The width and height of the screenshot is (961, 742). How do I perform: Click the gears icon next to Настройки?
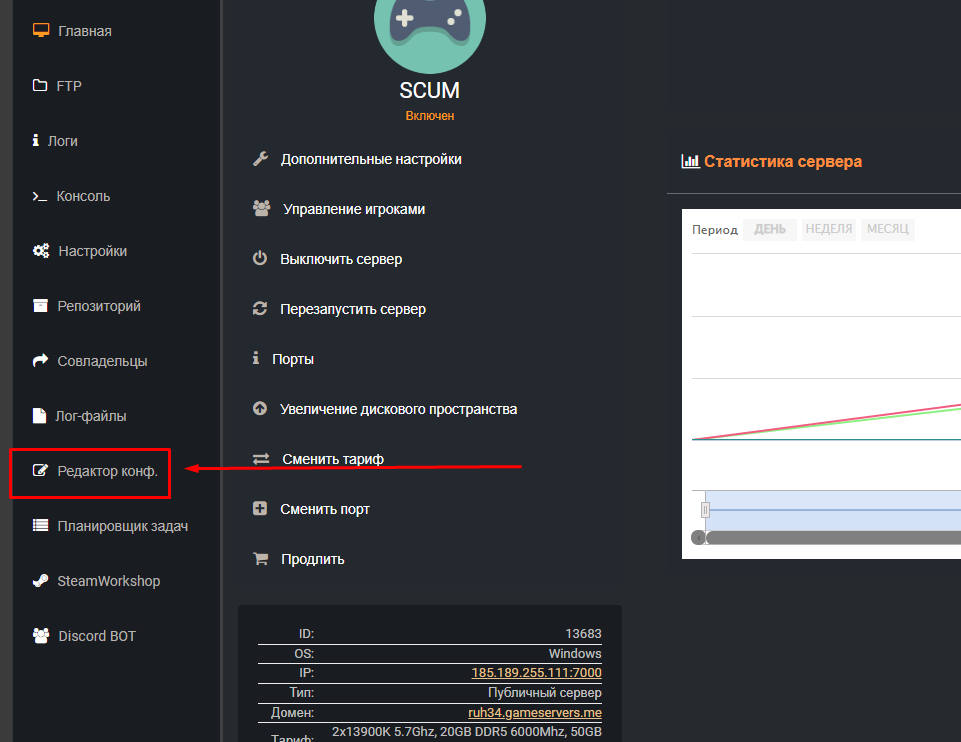tap(40, 251)
